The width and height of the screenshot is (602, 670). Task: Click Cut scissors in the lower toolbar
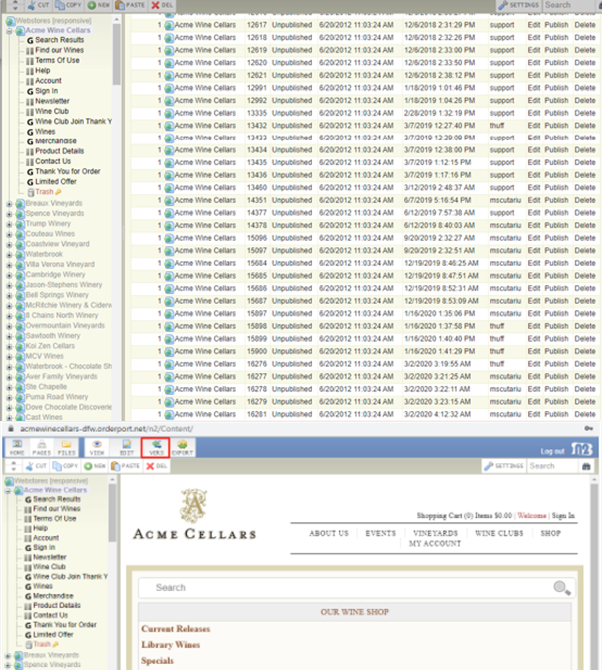point(36,466)
